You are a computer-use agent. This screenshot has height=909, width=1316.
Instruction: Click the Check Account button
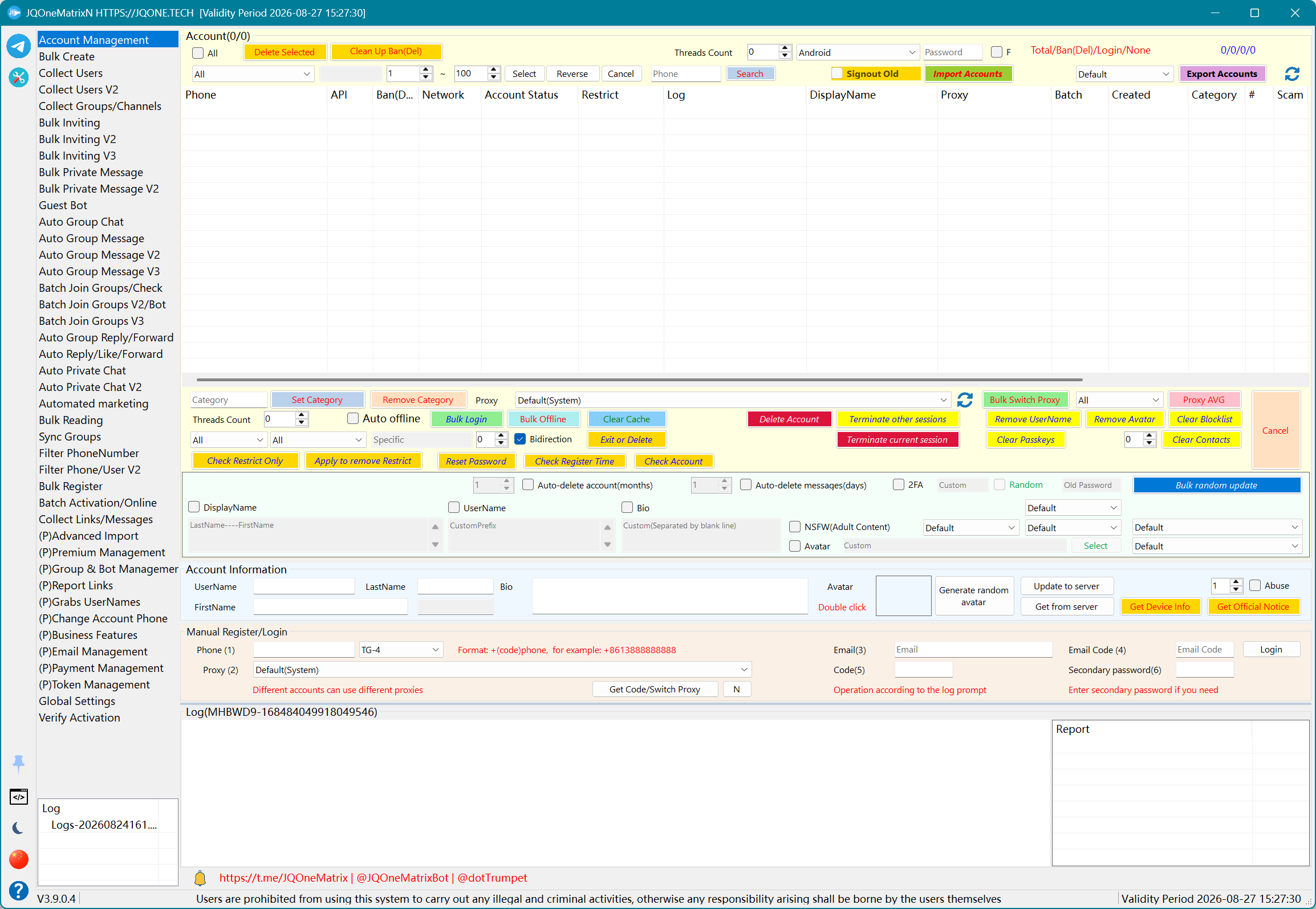(x=673, y=461)
